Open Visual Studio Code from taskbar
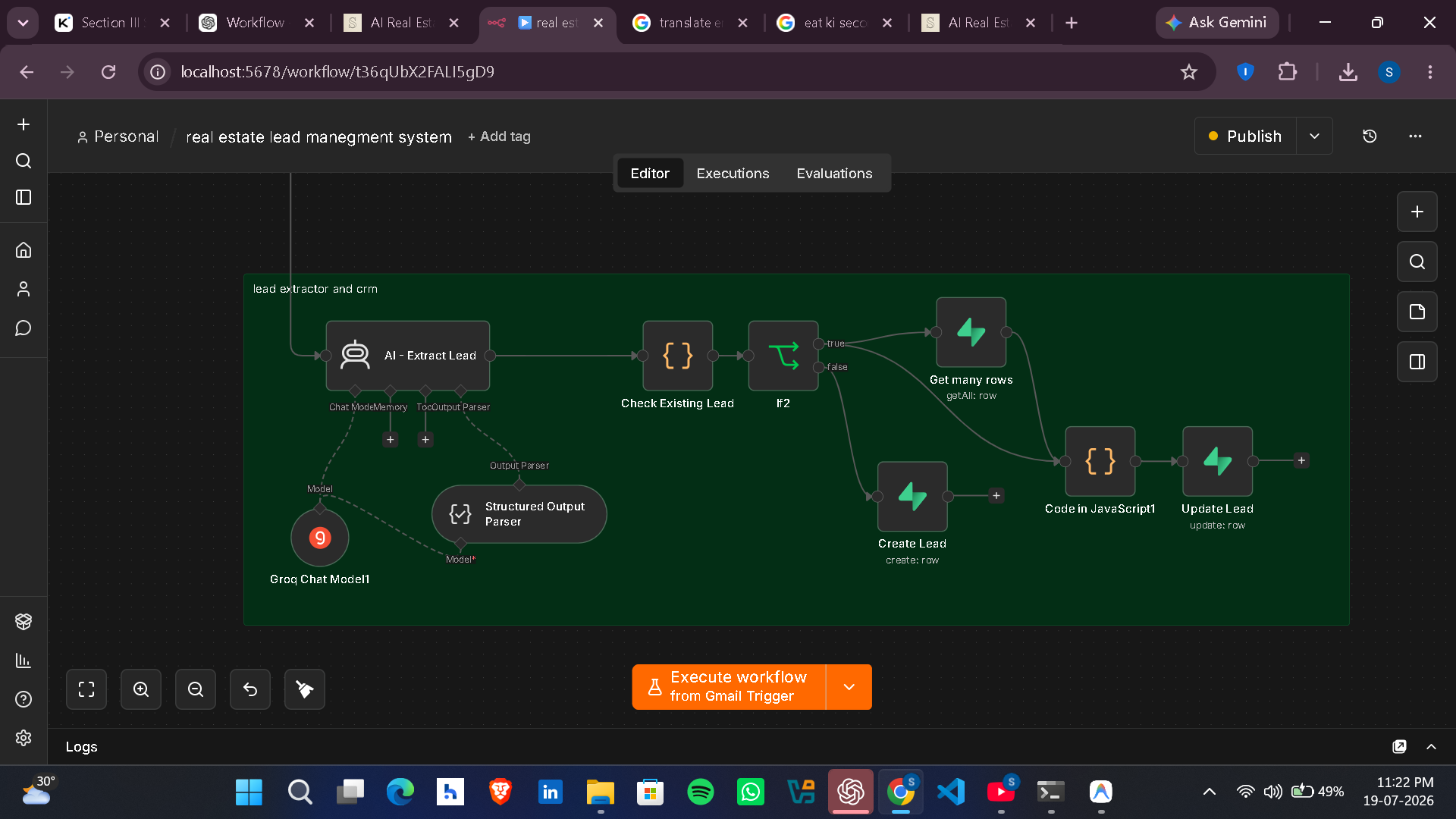Image resolution: width=1456 pixels, height=819 pixels. coord(951,792)
